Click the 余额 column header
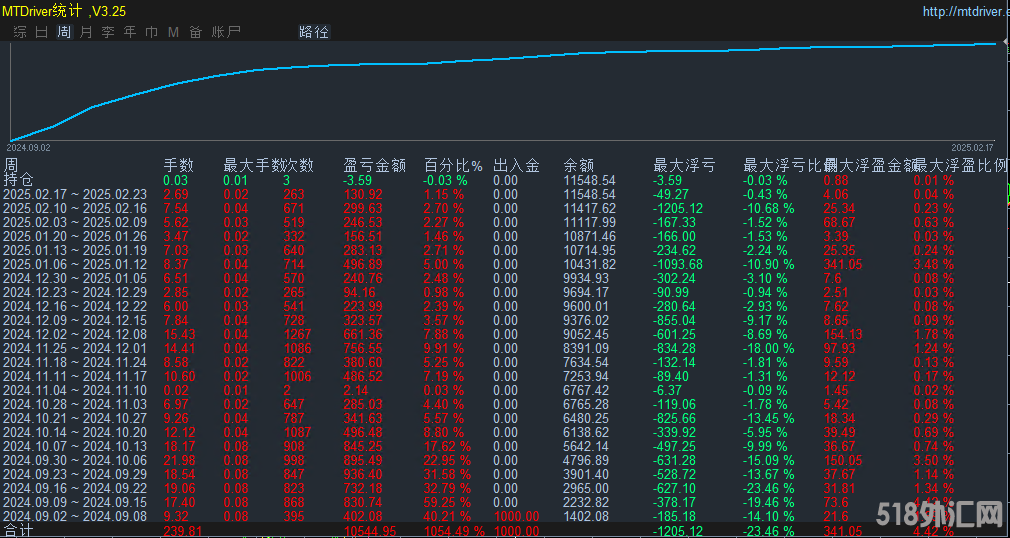The width and height of the screenshot is (1010, 538). [x=578, y=166]
